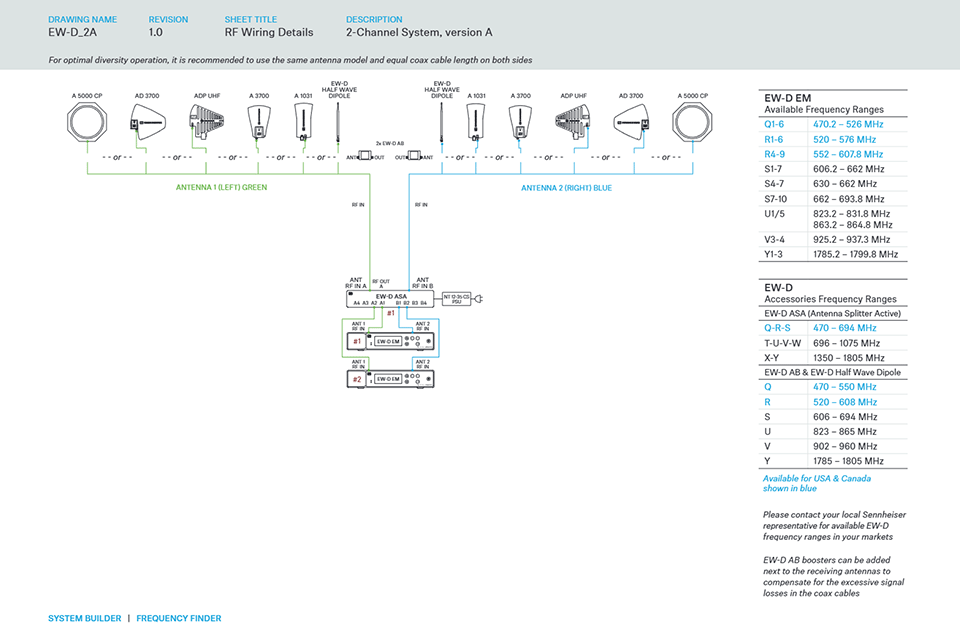Click the "552 – 607.8 MHz" value
The height and width of the screenshot is (640, 960).
[x=848, y=154]
